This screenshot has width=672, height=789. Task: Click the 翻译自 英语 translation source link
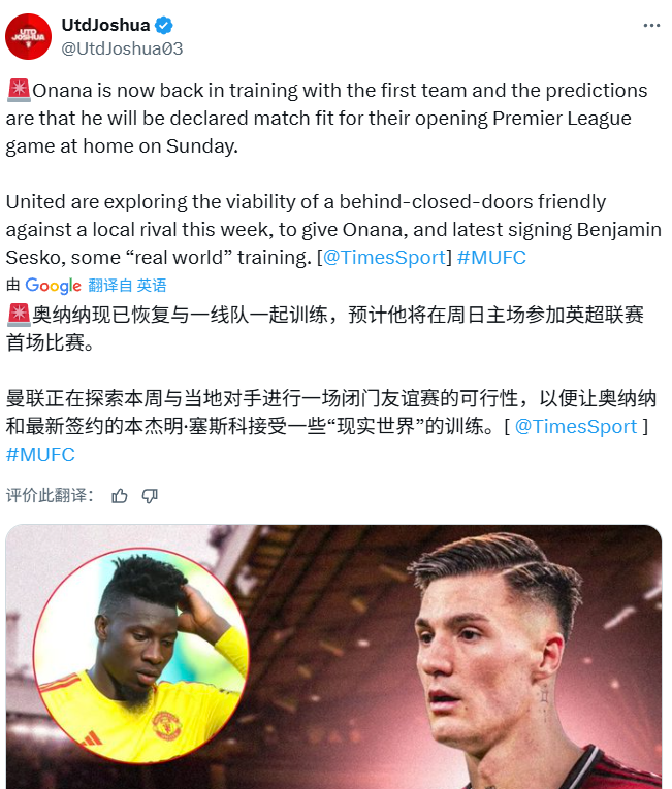point(127,285)
